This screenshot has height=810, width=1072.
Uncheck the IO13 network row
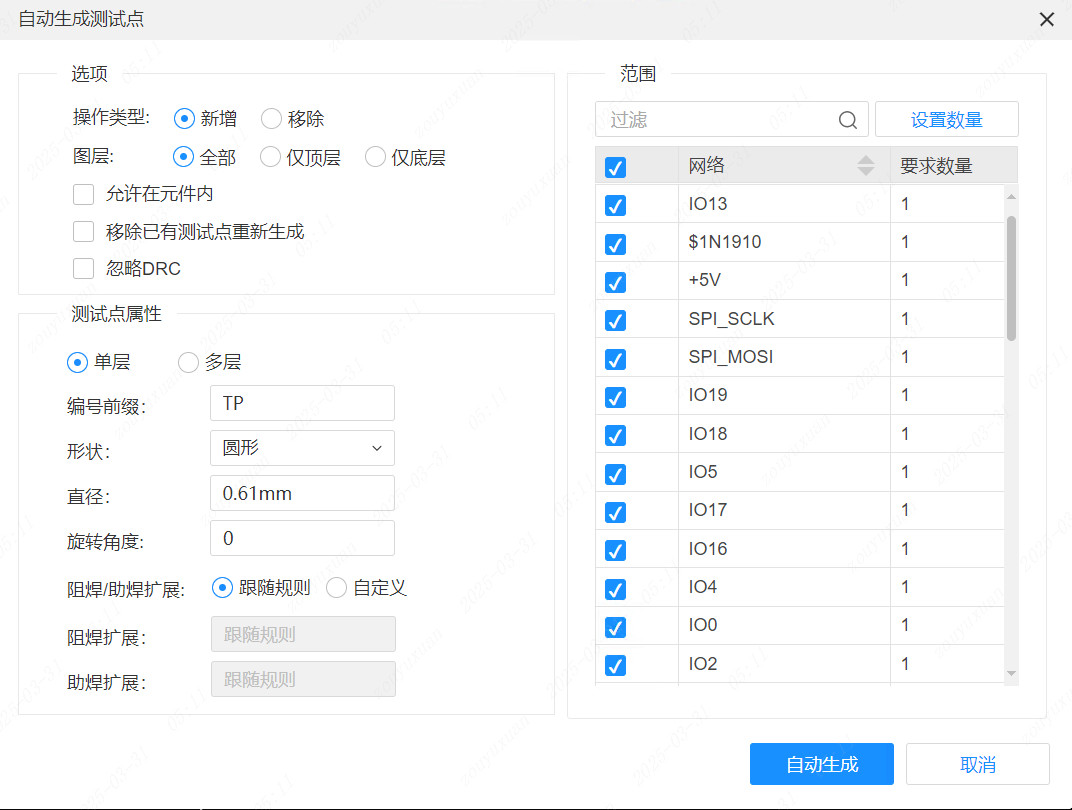click(x=614, y=203)
